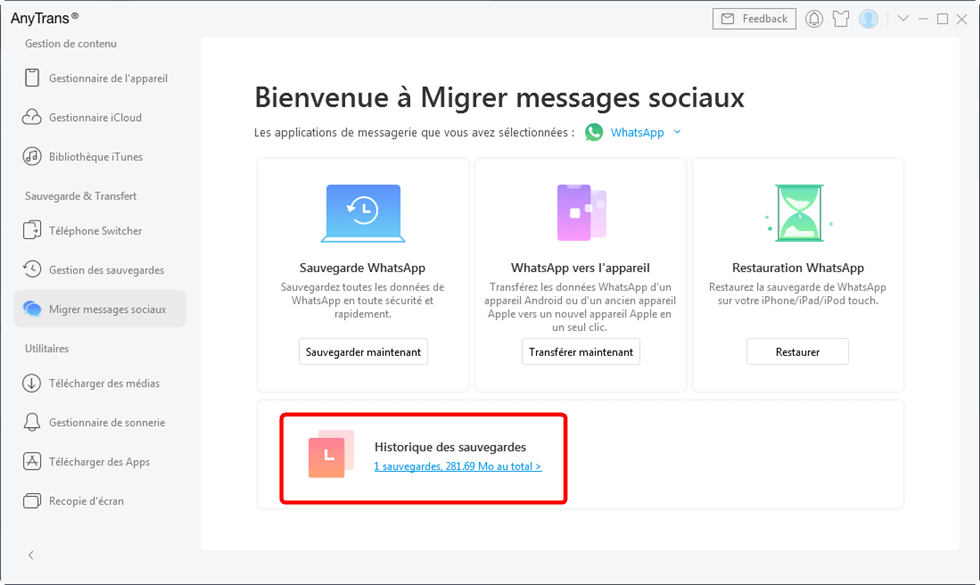Expand the title bar menu chevron
This screenshot has width=980, height=585.
(903, 19)
